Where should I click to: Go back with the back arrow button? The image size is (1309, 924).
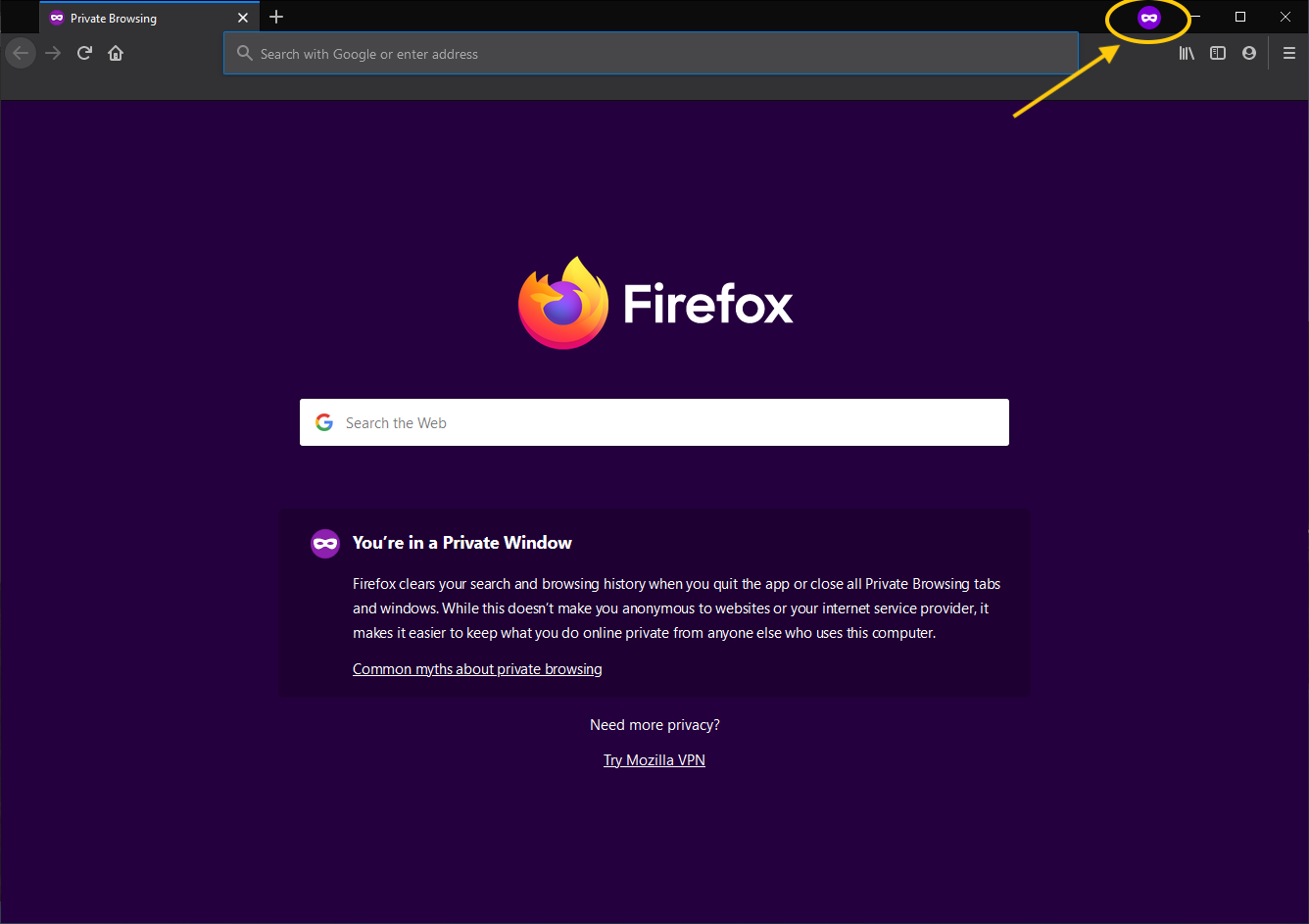pyautogui.click(x=21, y=53)
